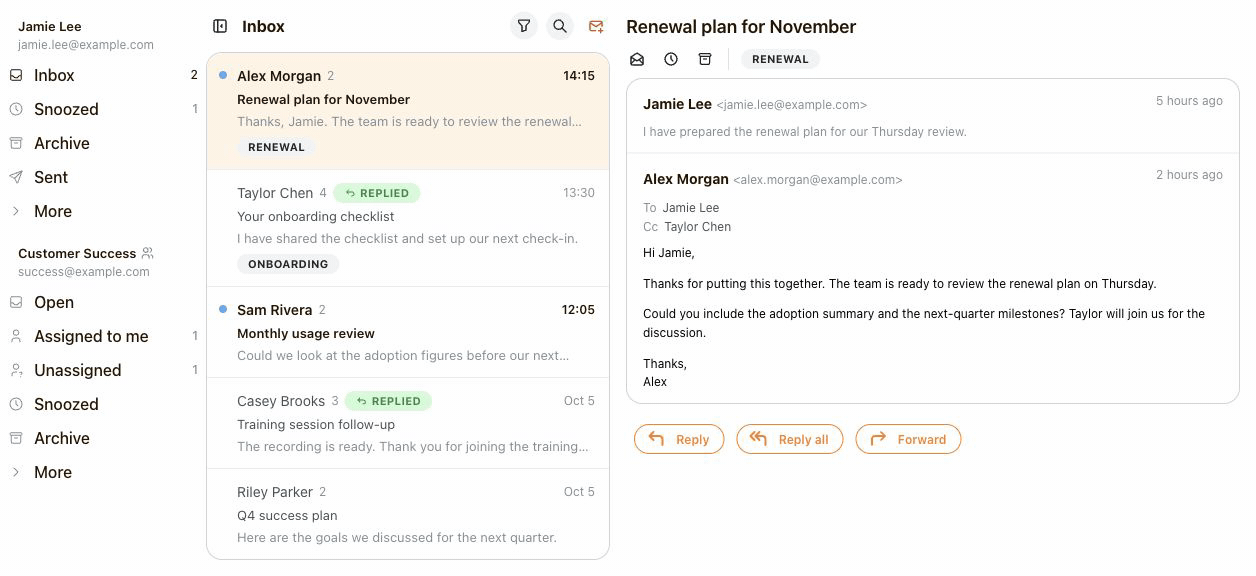Click the Unassigned person icon
Viewport: 1256px width, 576px height.
tap(16, 370)
